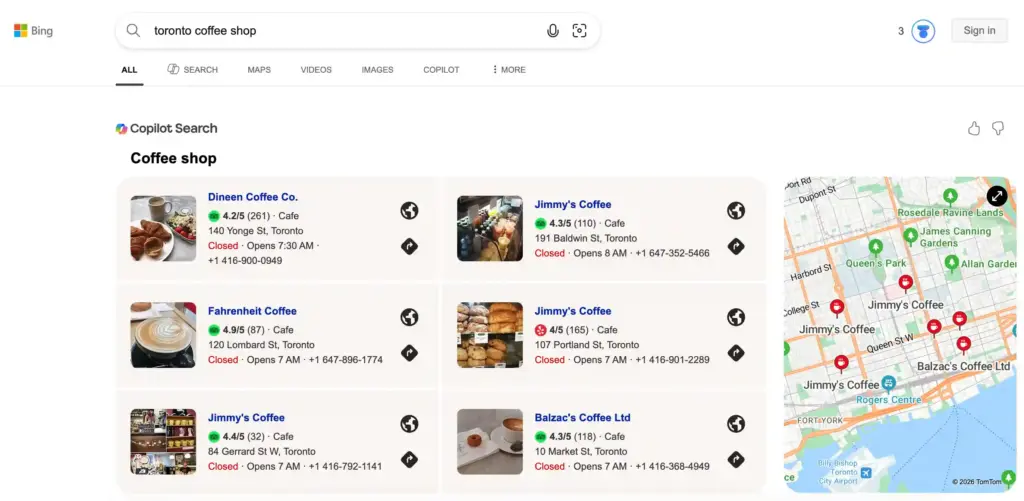
Task: Open website for Jimmy's Coffee Baldwin St
Action: pos(736,210)
